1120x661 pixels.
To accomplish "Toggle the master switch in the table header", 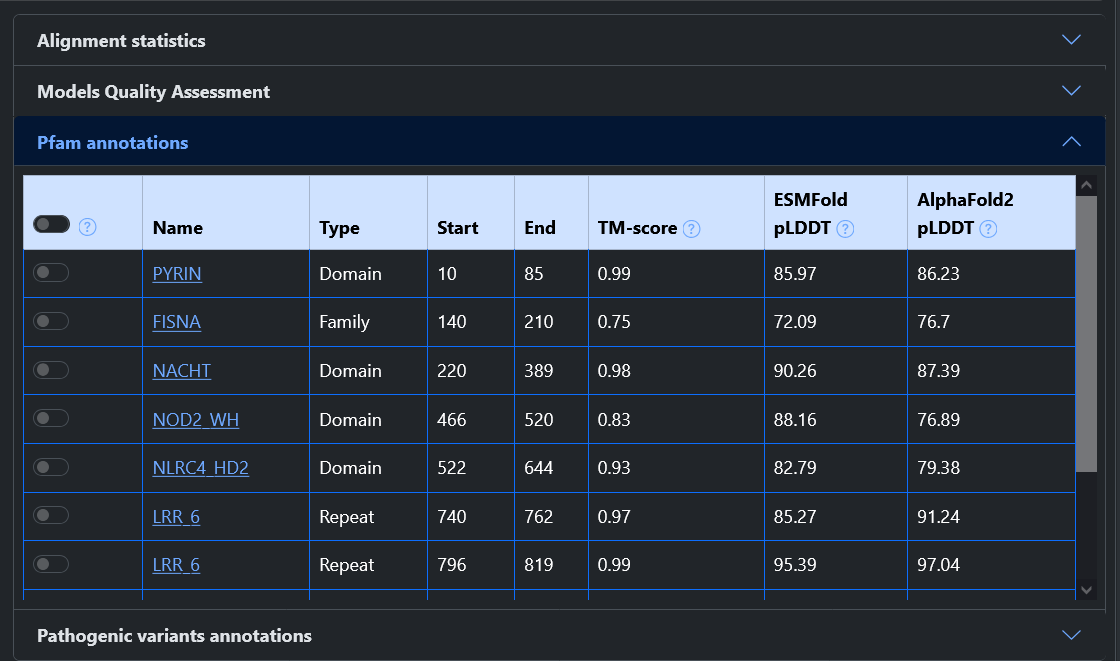I will [x=51, y=224].
